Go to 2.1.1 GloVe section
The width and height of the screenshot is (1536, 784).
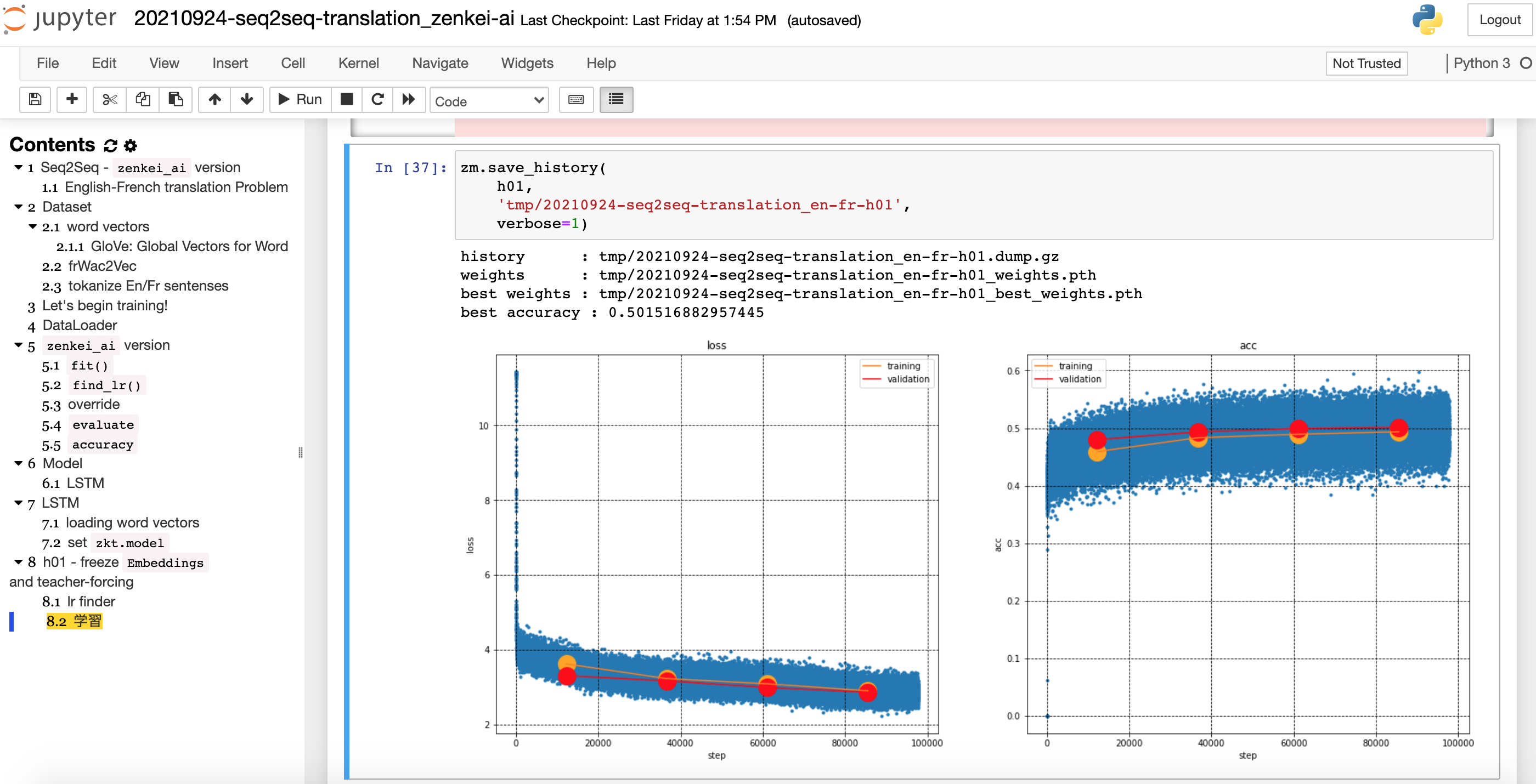click(x=172, y=246)
